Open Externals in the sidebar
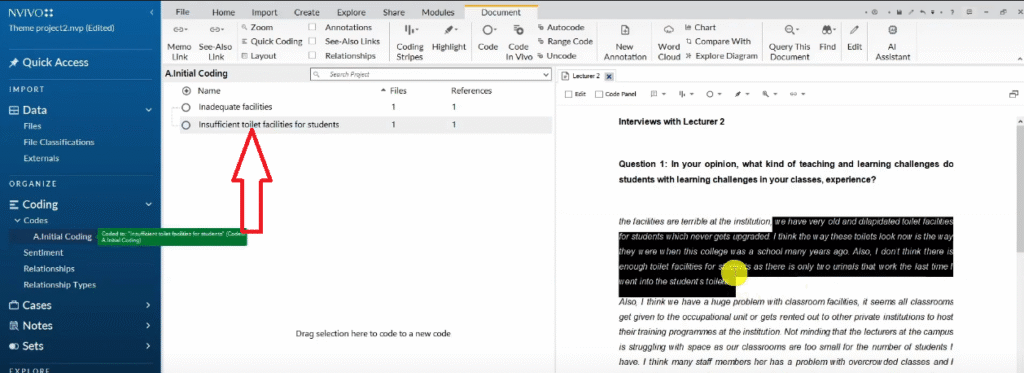This screenshot has height=373, width=1024. 40,158
